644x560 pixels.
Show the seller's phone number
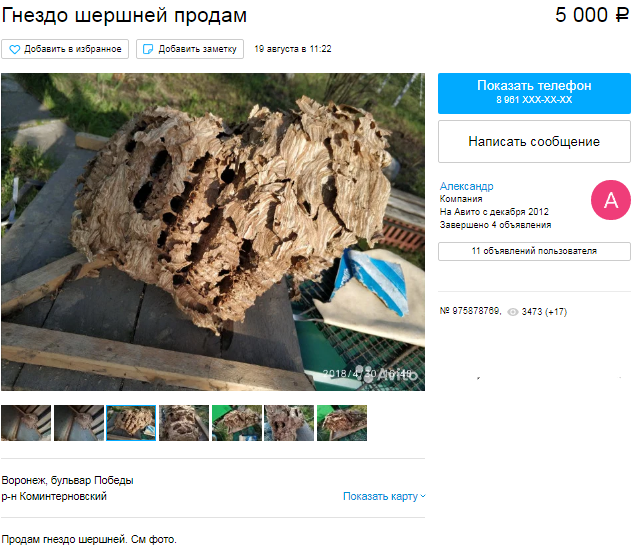tap(534, 93)
